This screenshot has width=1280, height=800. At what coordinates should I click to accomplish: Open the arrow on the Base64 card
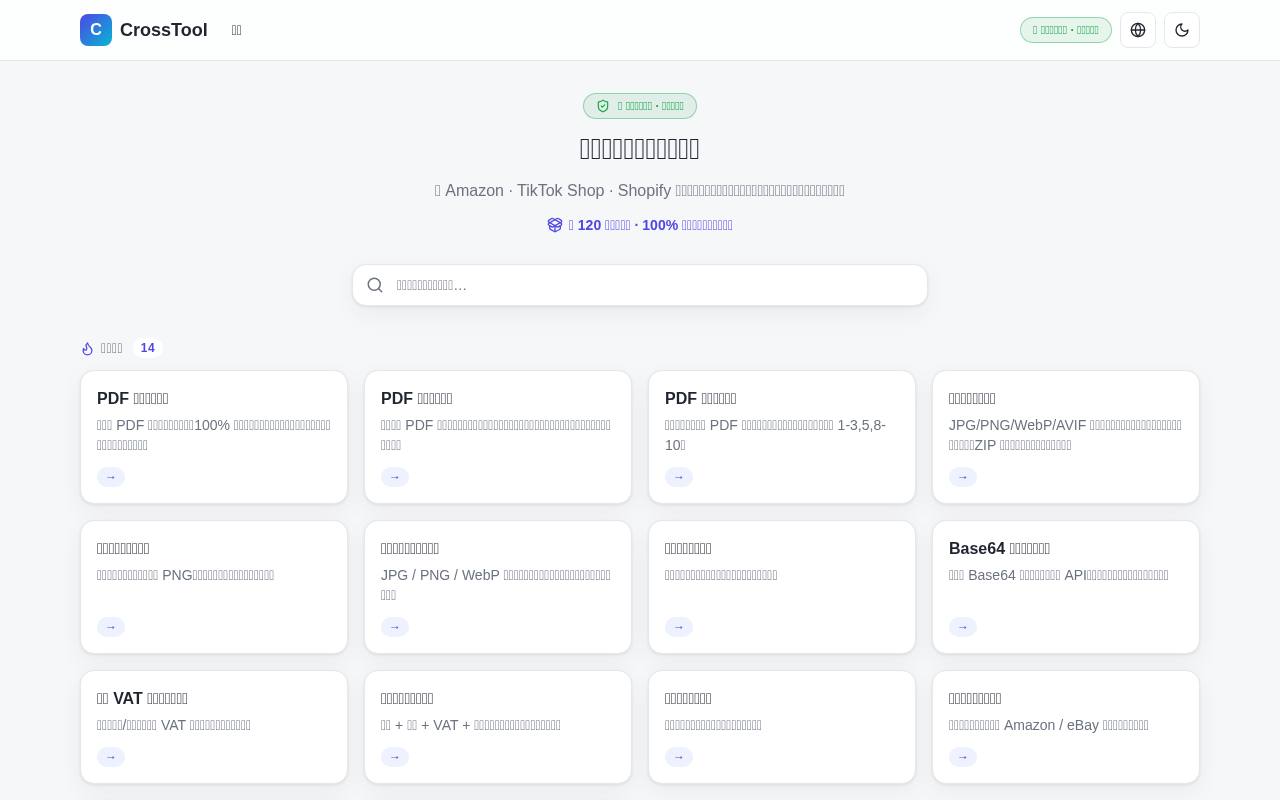(963, 627)
